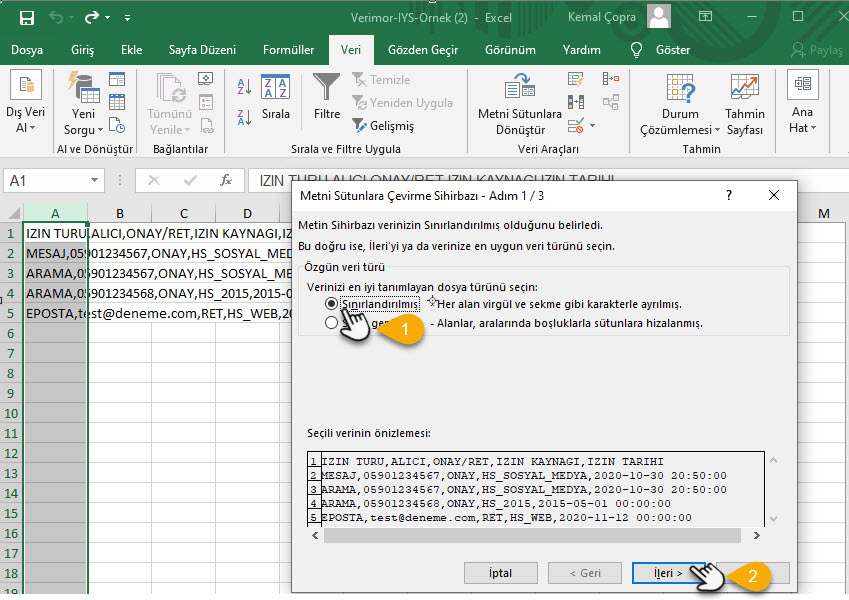Click Queries & Connections icon in Bağlantılar
The height and width of the screenshot is (600, 849).
coord(206,79)
